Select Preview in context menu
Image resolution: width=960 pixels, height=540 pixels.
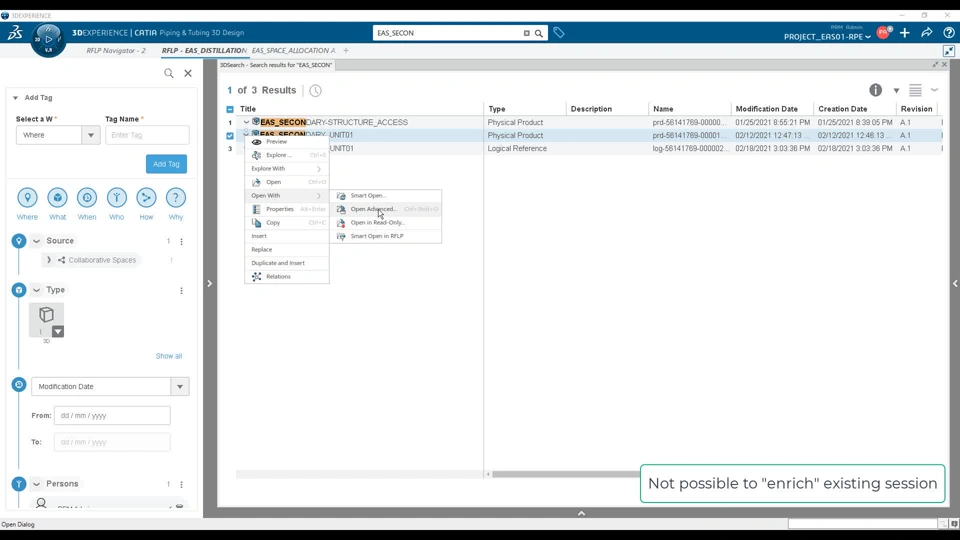[x=287, y=142]
